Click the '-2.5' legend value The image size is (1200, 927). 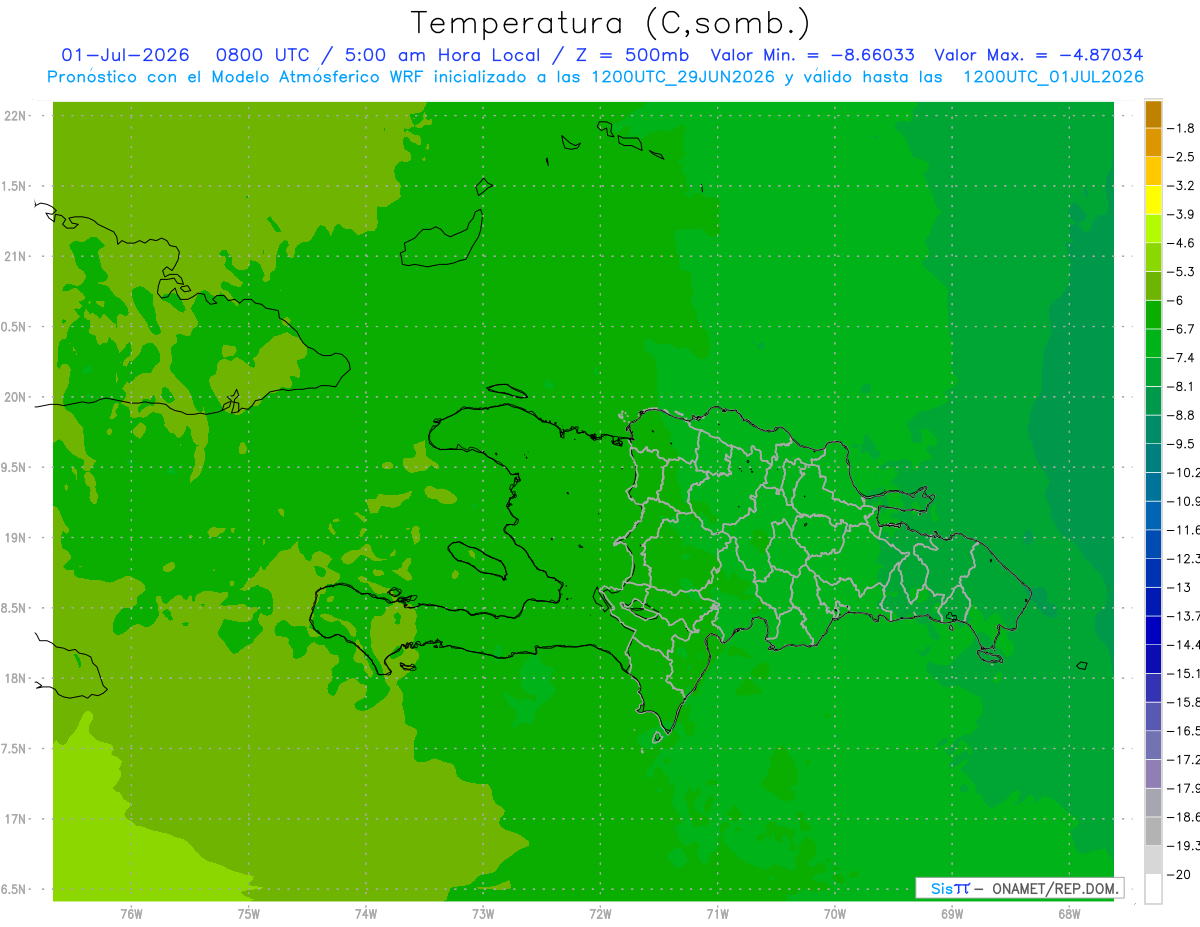(1182, 157)
